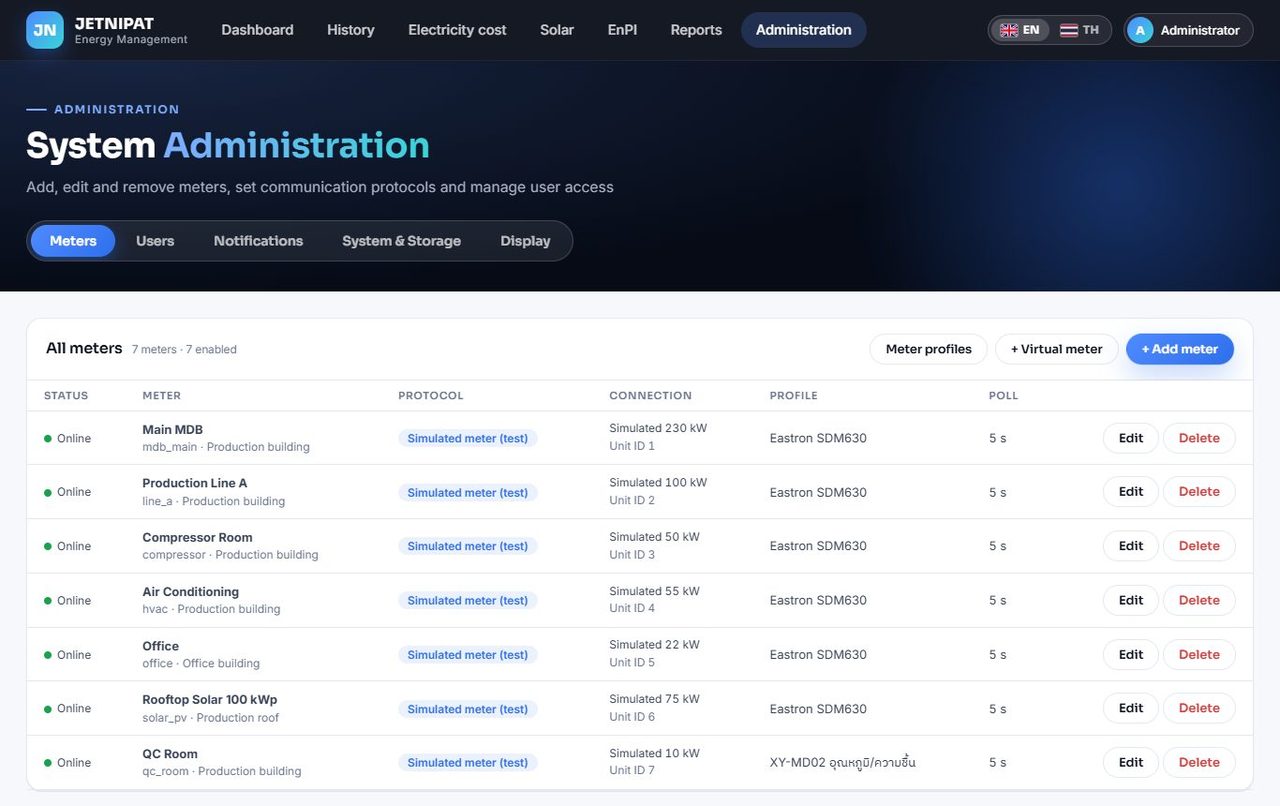1280x806 pixels.
Task: Go to the EnPI page
Action: pos(622,30)
